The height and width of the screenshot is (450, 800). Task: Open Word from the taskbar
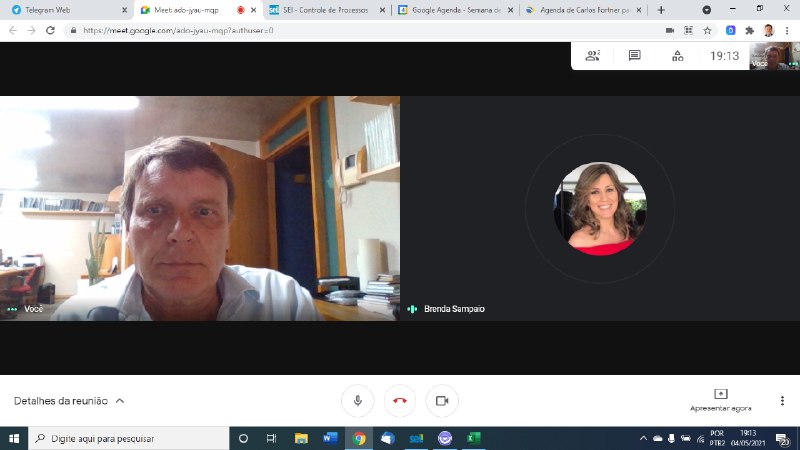point(330,438)
